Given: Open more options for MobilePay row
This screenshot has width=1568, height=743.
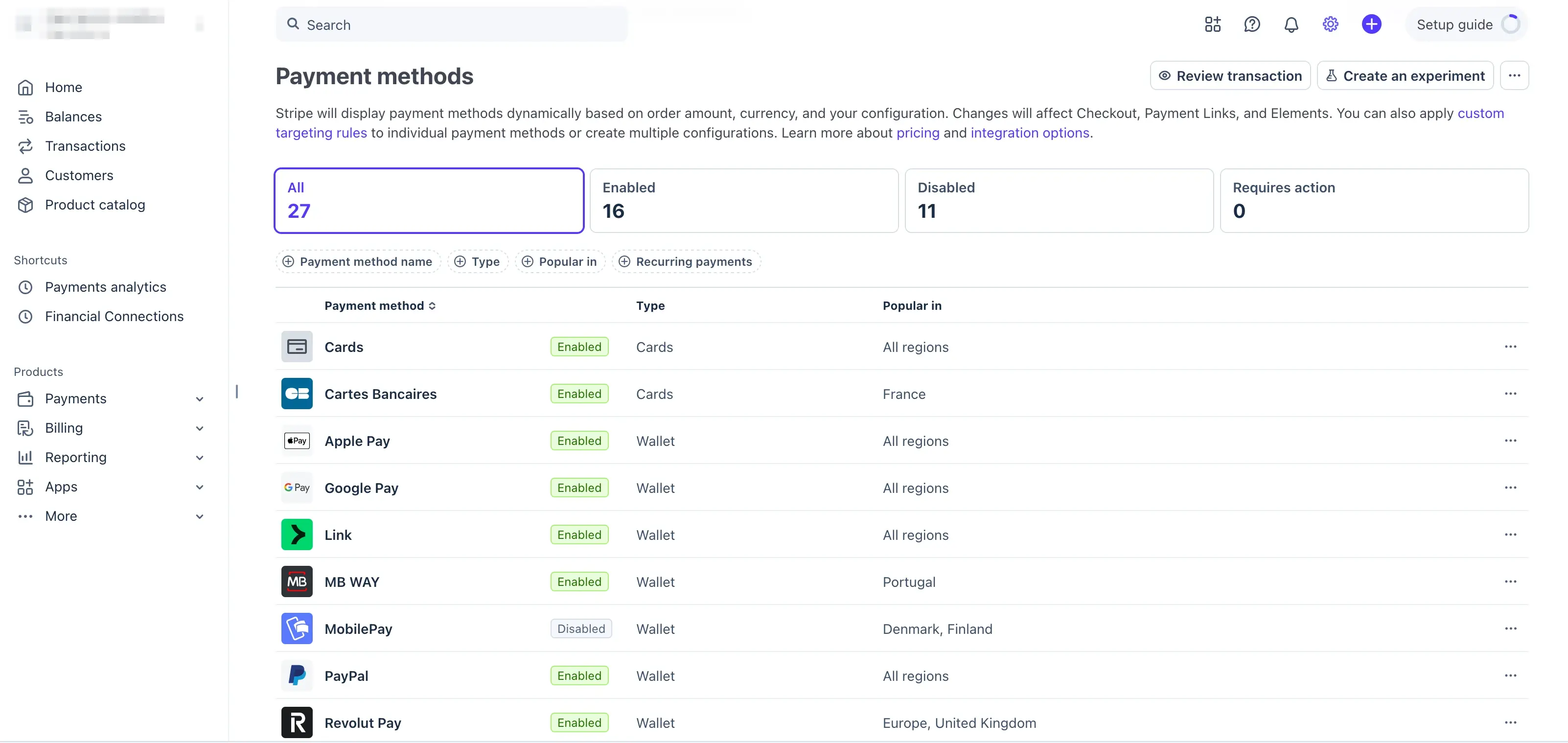Looking at the screenshot, I should pyautogui.click(x=1510, y=628).
